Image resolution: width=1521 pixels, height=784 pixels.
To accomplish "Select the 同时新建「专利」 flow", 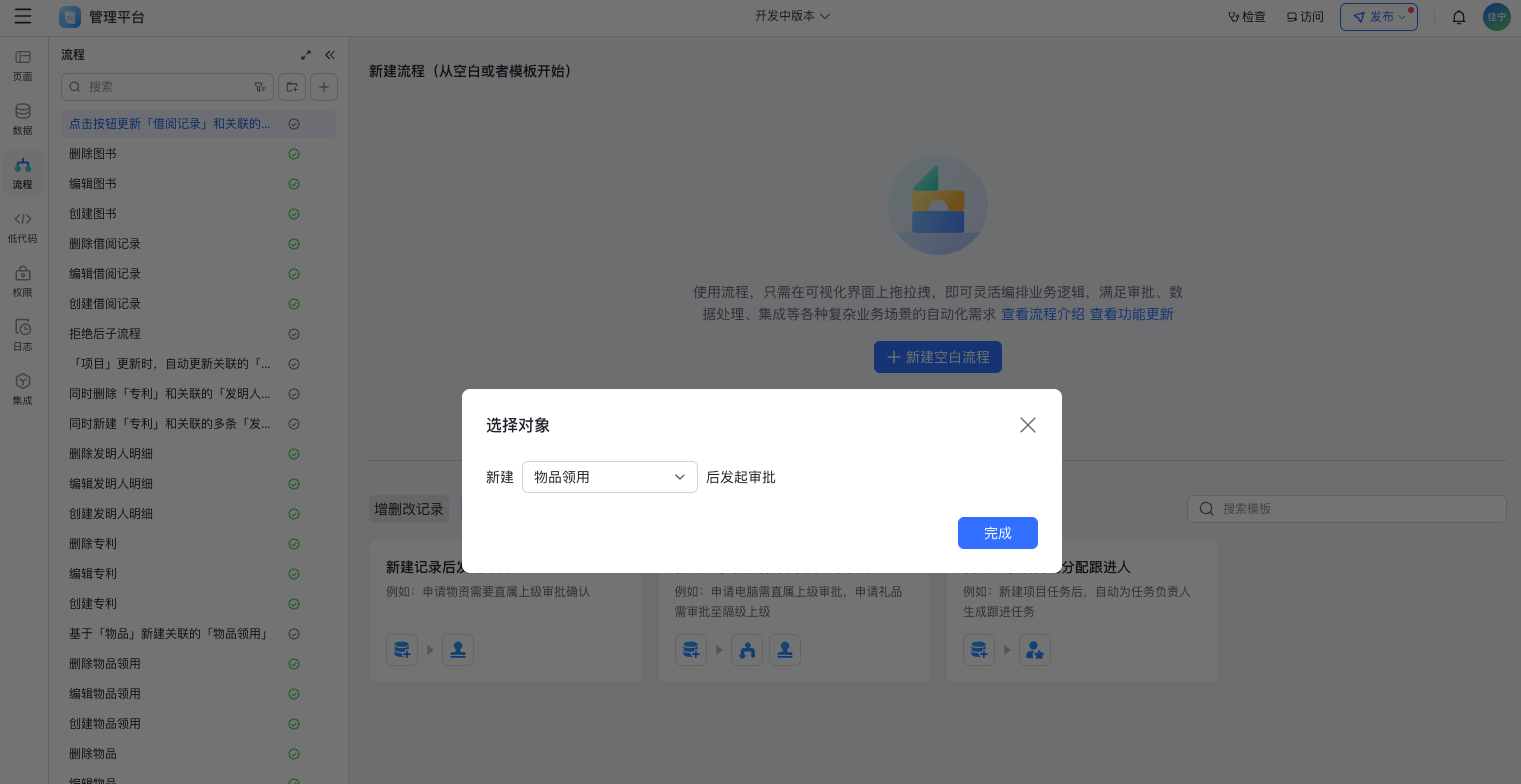I will (198, 424).
